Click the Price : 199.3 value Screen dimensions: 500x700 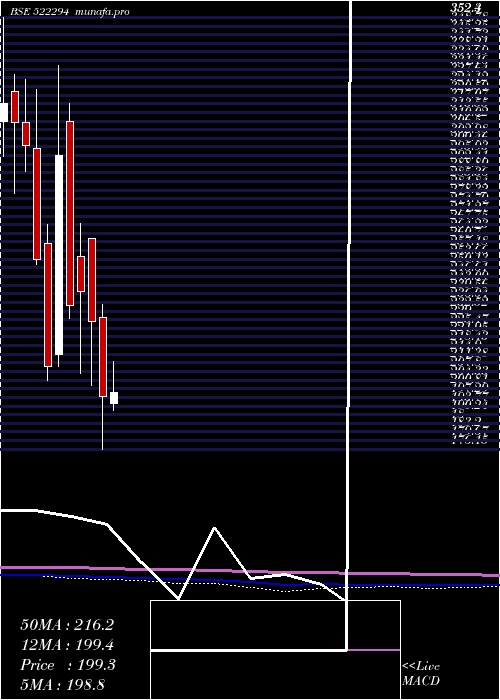(68, 665)
